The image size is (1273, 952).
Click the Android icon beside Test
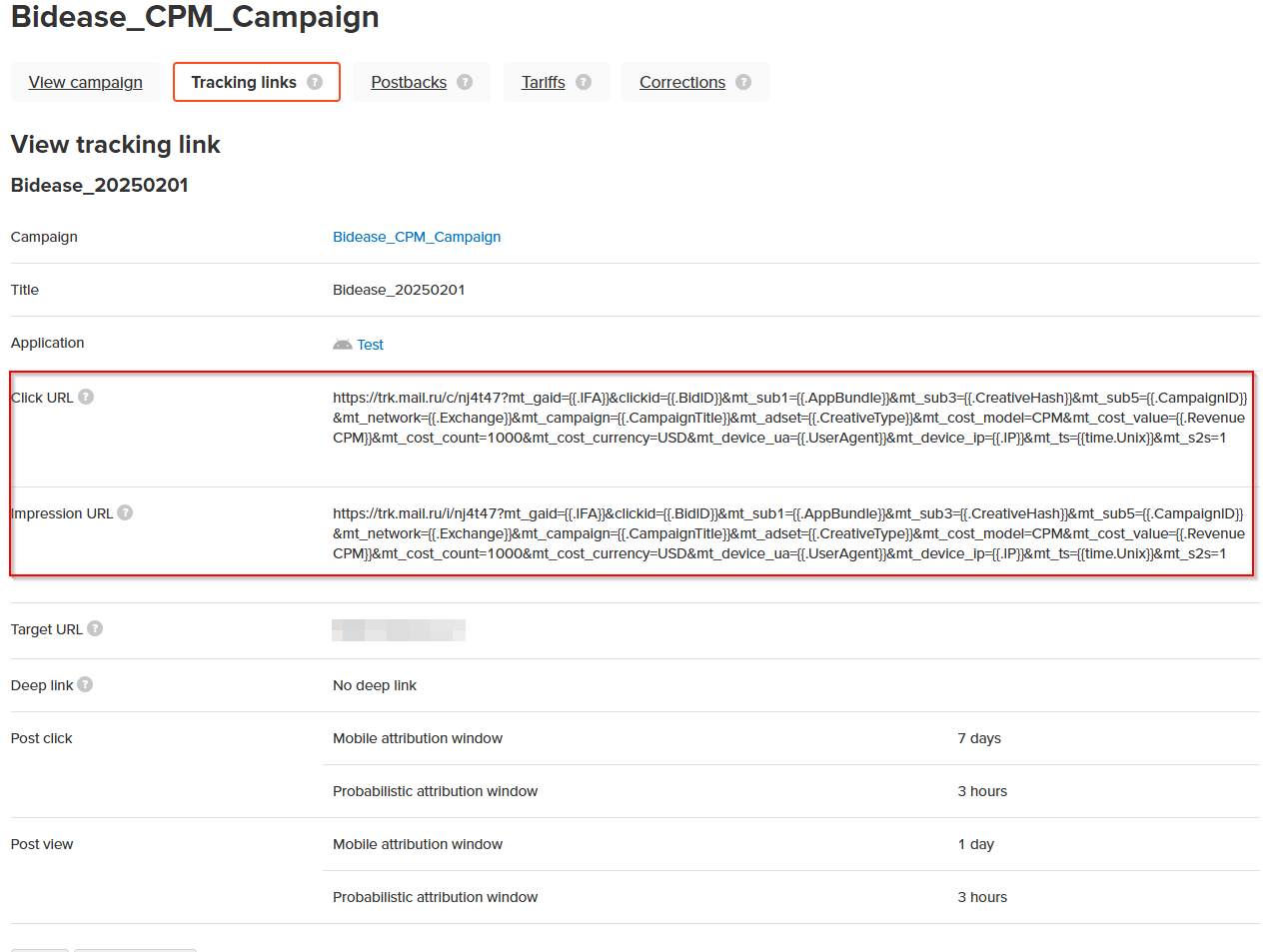(x=343, y=345)
